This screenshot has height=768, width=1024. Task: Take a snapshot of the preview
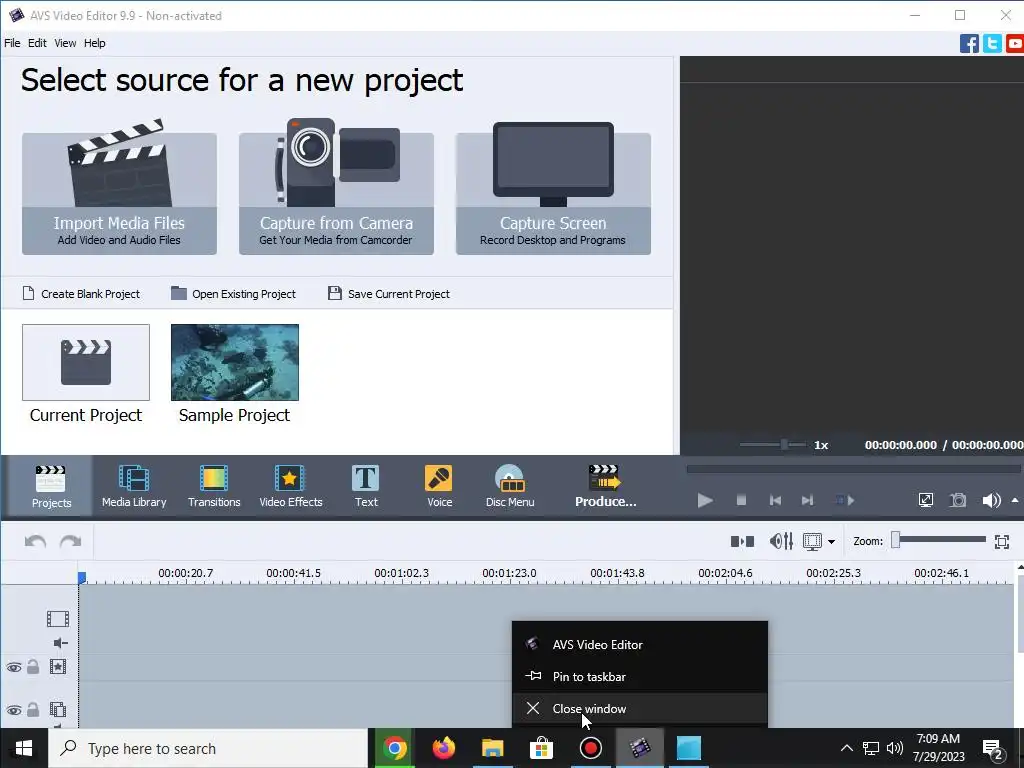tap(958, 500)
